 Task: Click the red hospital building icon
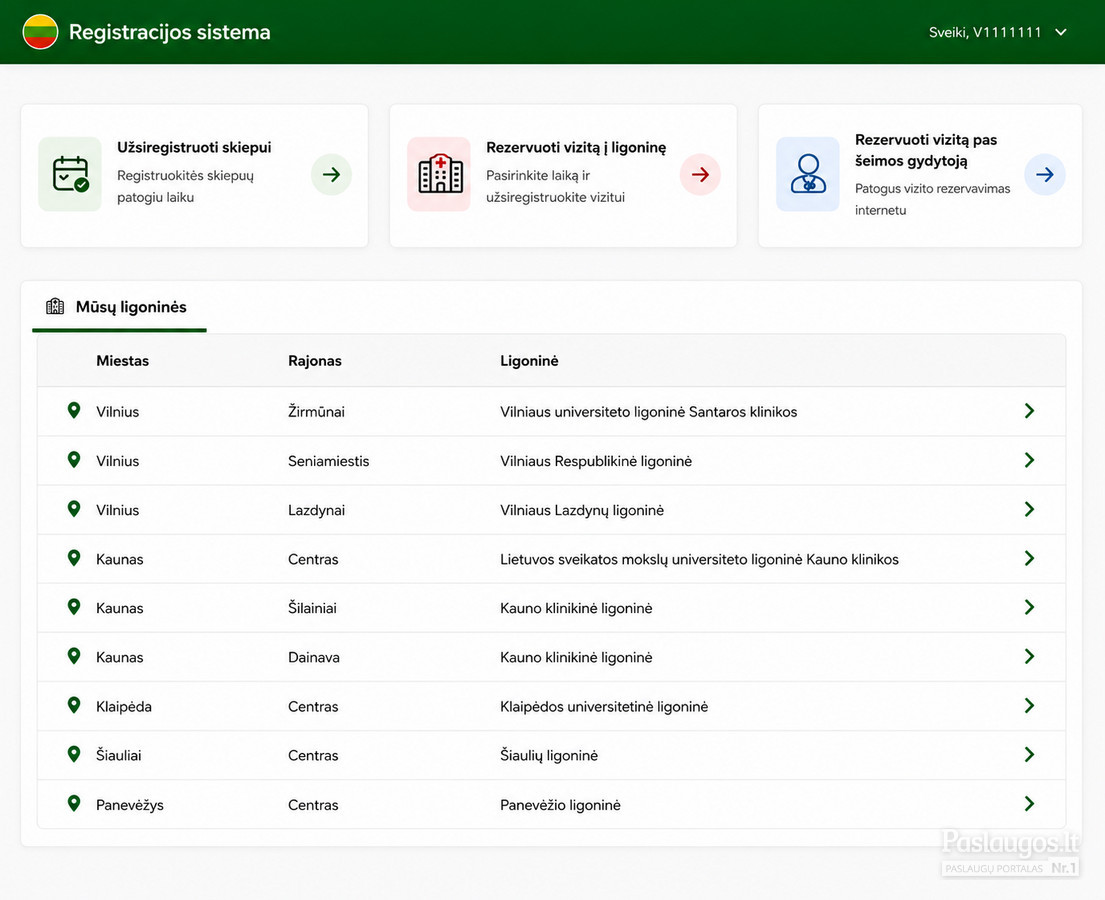coord(439,174)
